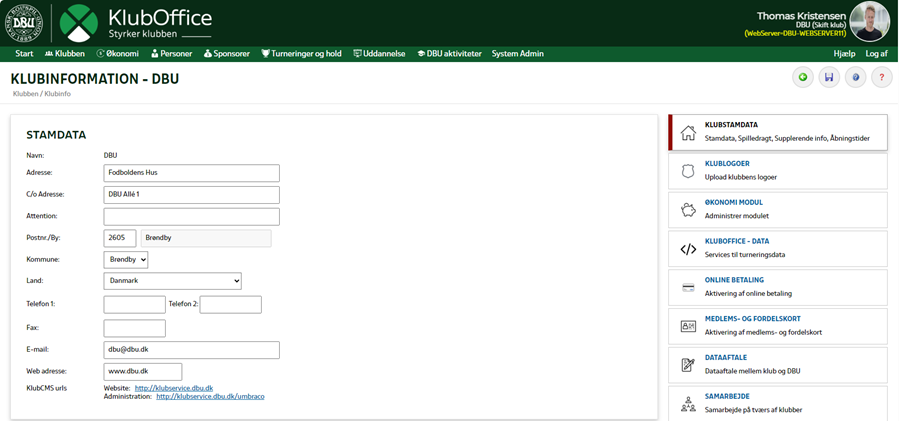Open the KLUBOFFICE - DATA section link
The image size is (900, 421).
pos(737,241)
